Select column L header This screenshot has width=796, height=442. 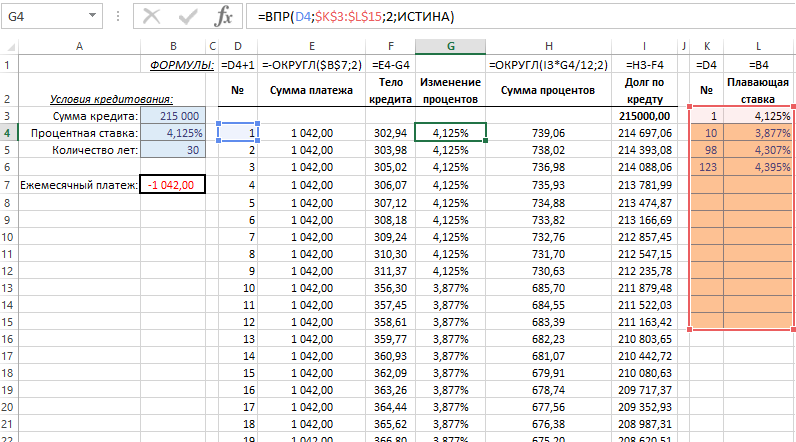pos(759,46)
